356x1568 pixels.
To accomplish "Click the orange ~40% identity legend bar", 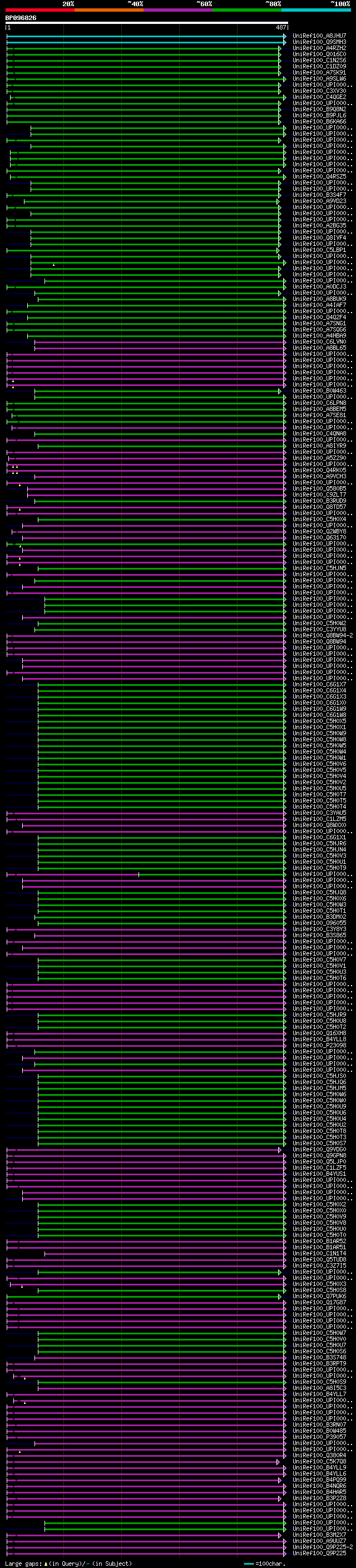I will (109, 11).
